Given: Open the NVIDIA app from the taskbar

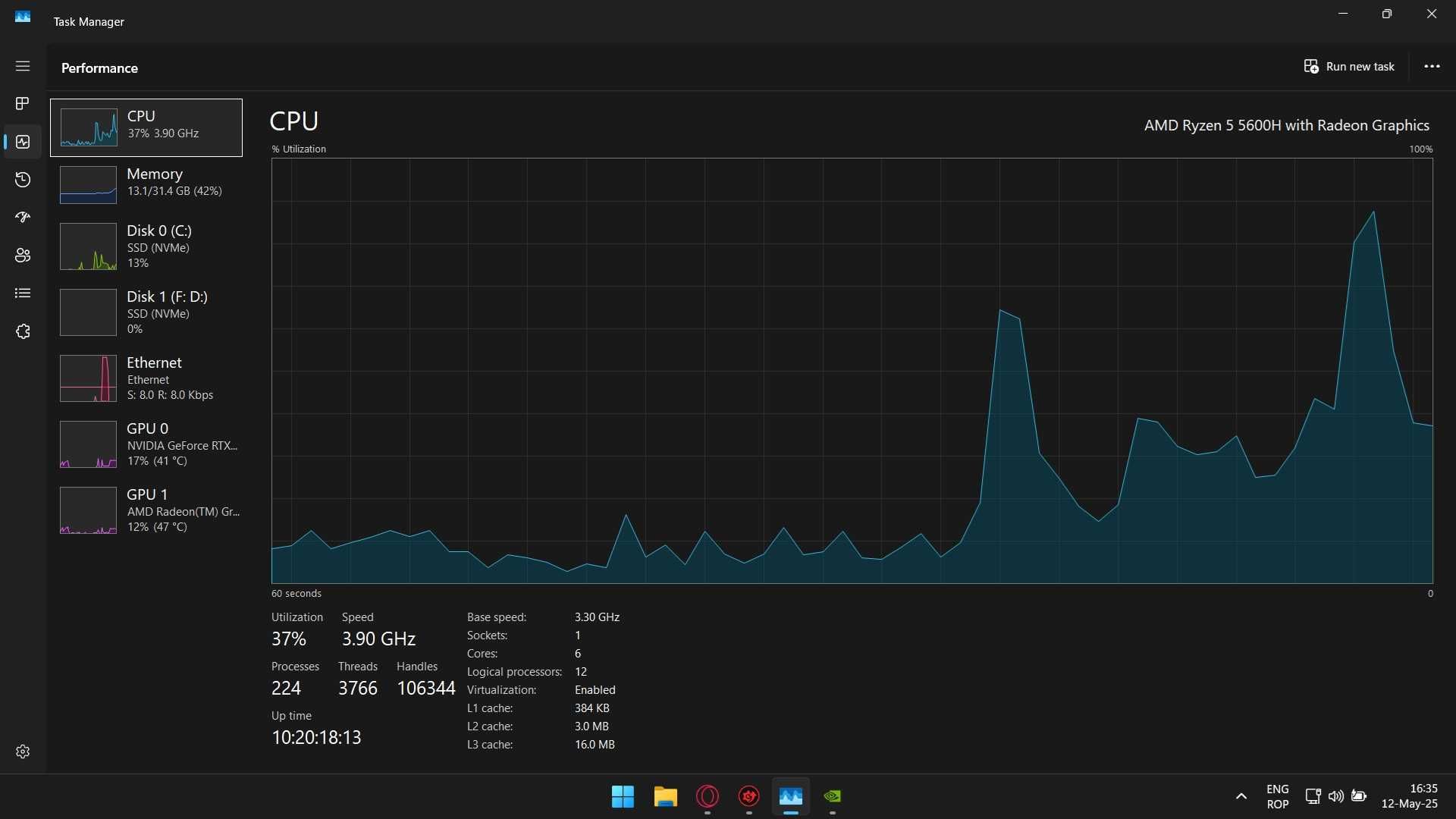Looking at the screenshot, I should click(833, 796).
